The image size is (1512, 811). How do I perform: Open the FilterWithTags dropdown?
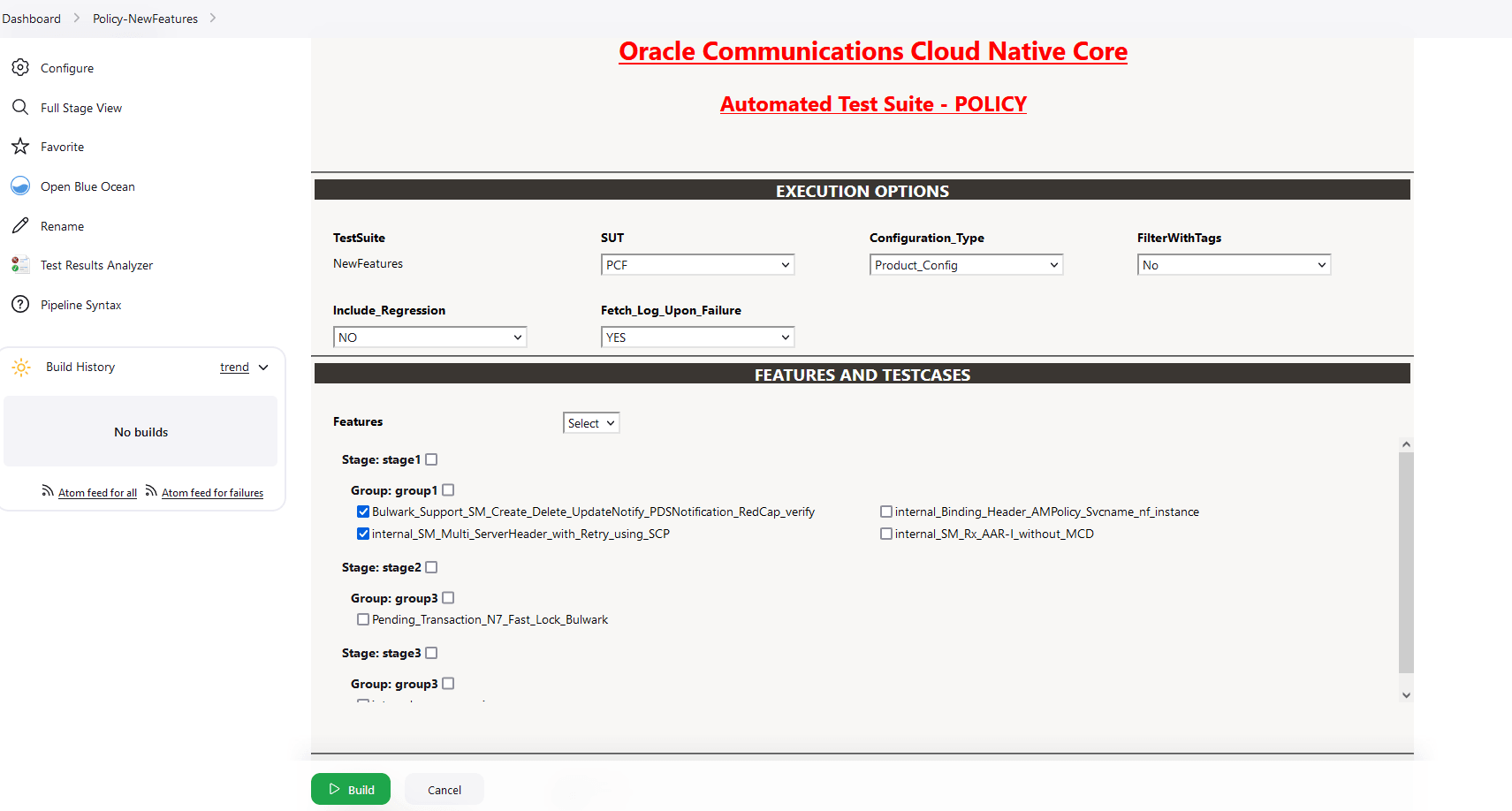click(1234, 265)
